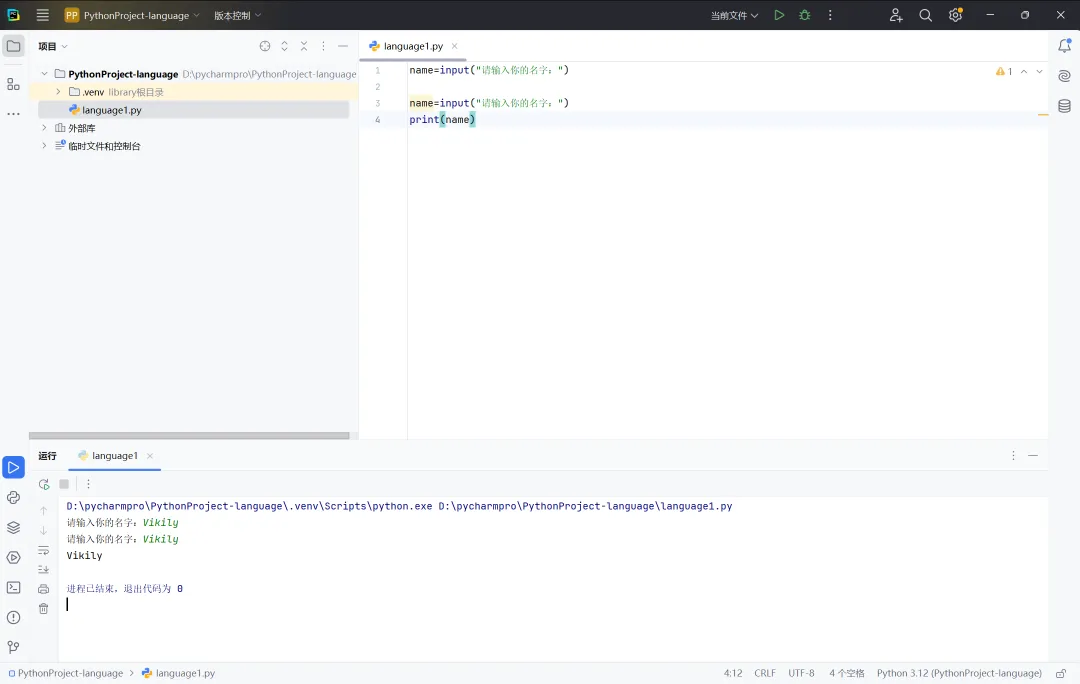Click the warning count indicator in editor
Viewport: 1080px width, 684px height.
[x=1004, y=71]
